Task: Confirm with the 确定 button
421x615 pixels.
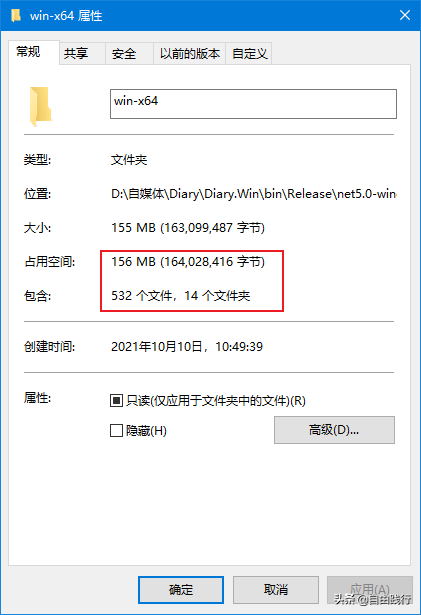Action: [181, 590]
